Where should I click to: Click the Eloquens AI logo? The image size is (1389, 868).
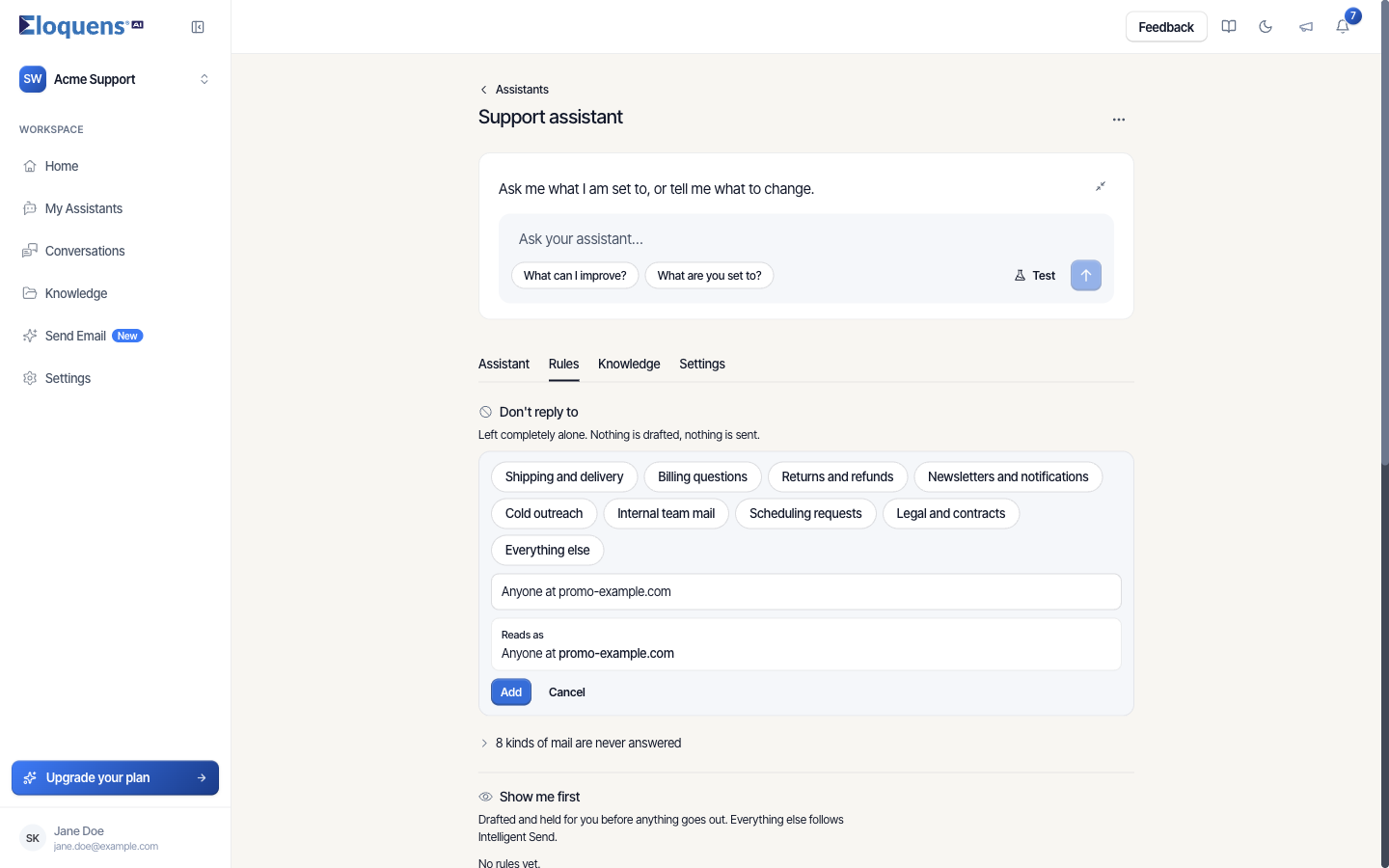pos(81,26)
